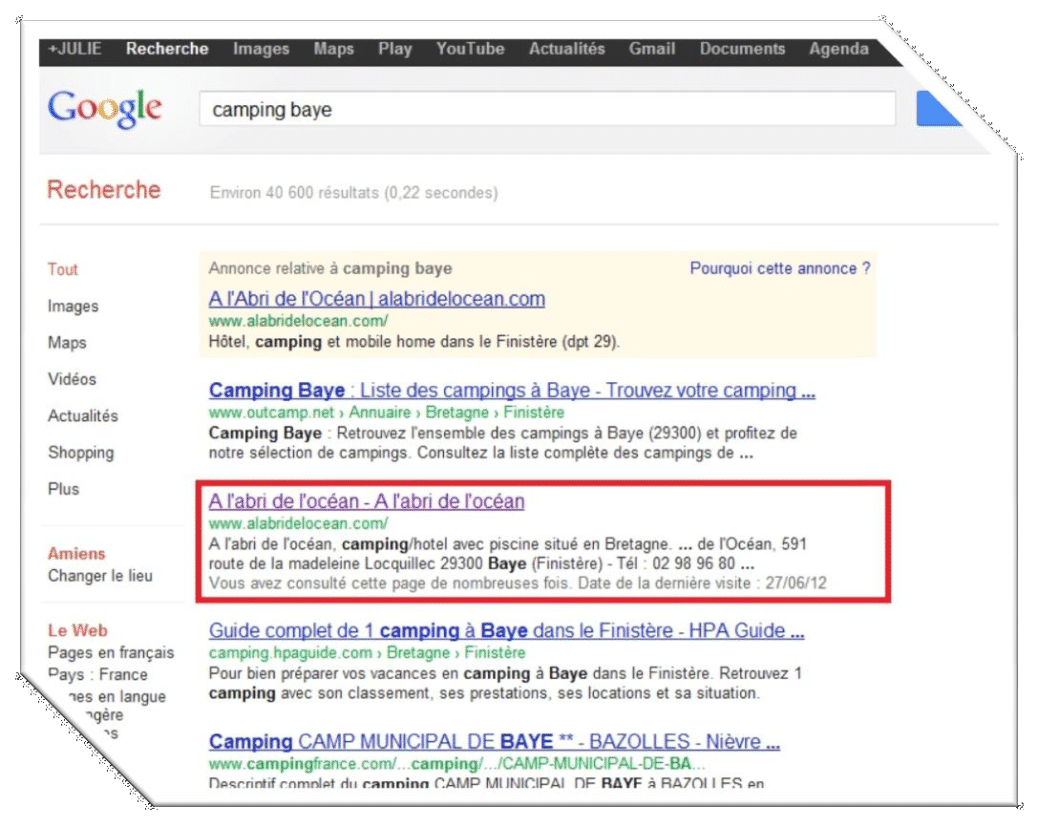Open +JULIE in the top bar
The image size is (1038, 827).
coord(75,49)
